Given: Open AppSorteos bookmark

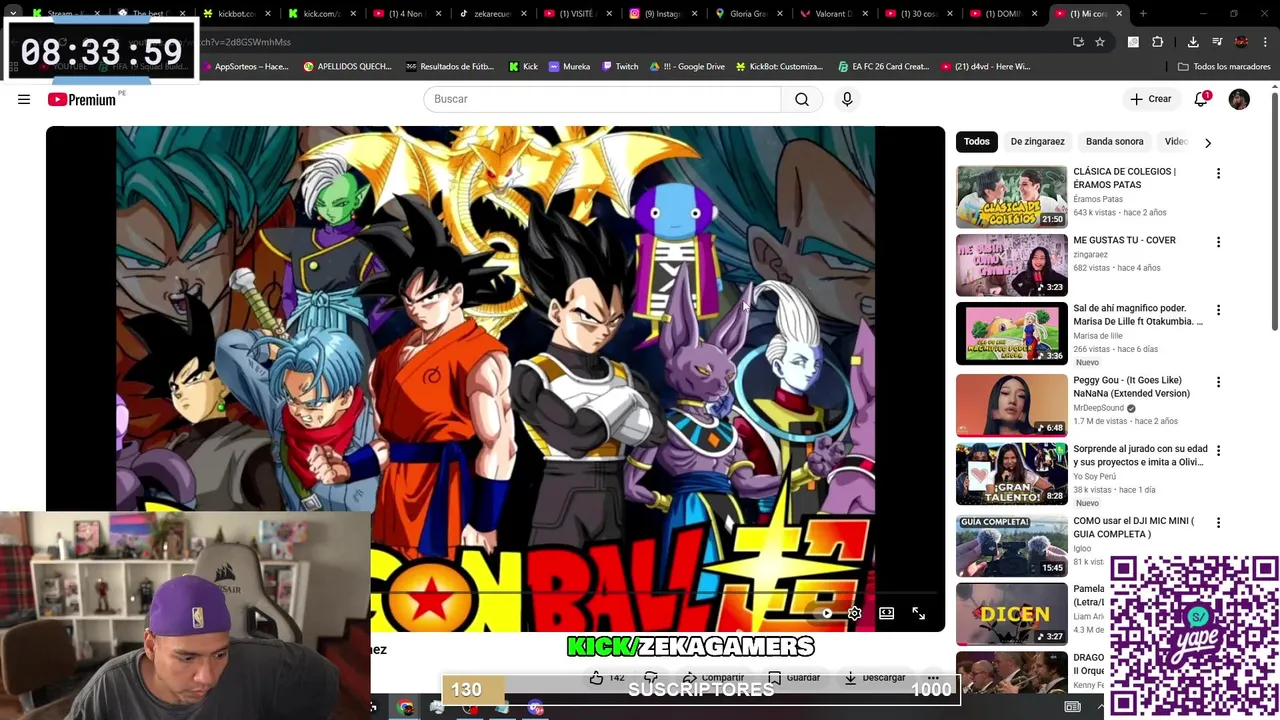Looking at the screenshot, I should [244, 66].
